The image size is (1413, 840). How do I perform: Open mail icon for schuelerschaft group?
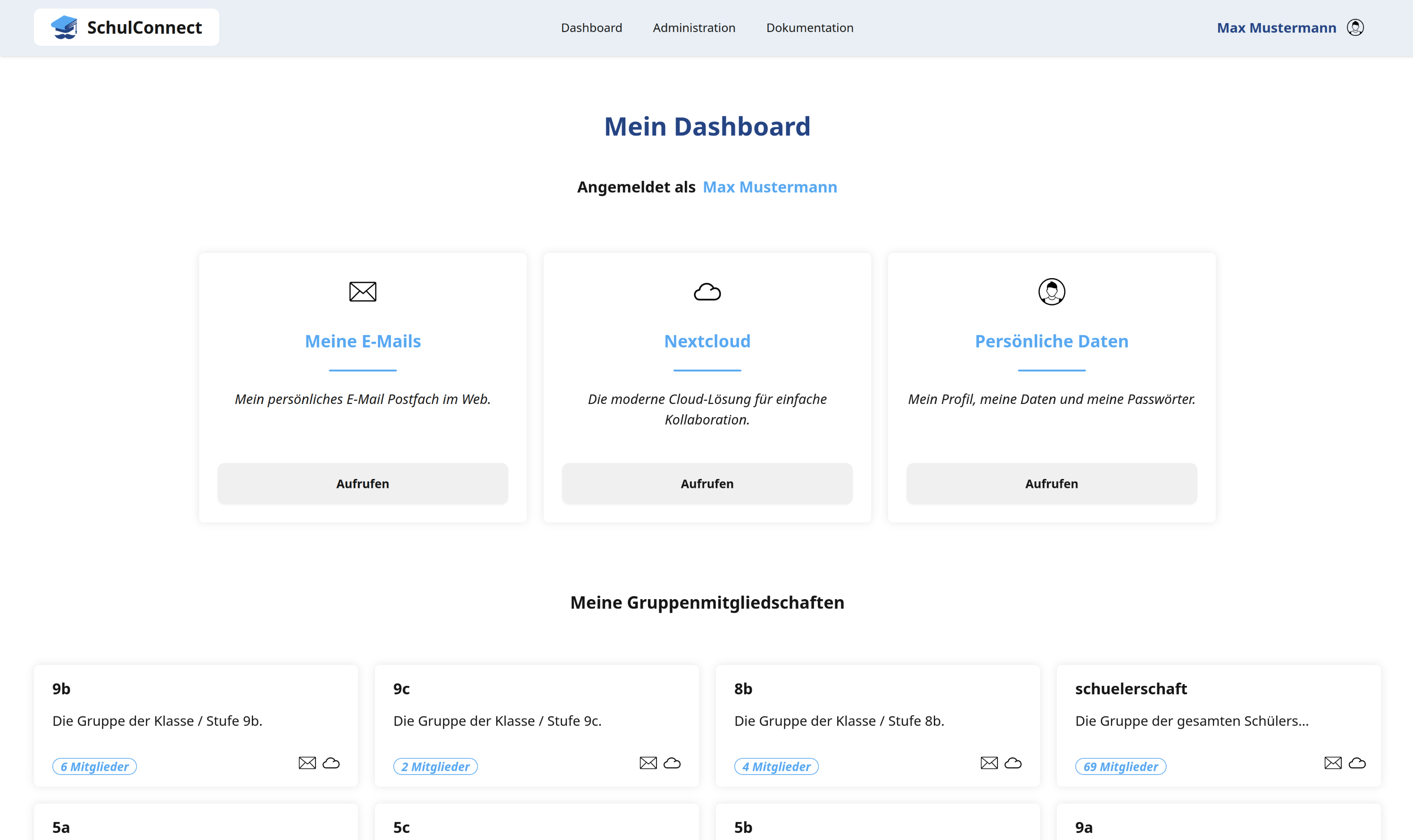[x=1333, y=763]
